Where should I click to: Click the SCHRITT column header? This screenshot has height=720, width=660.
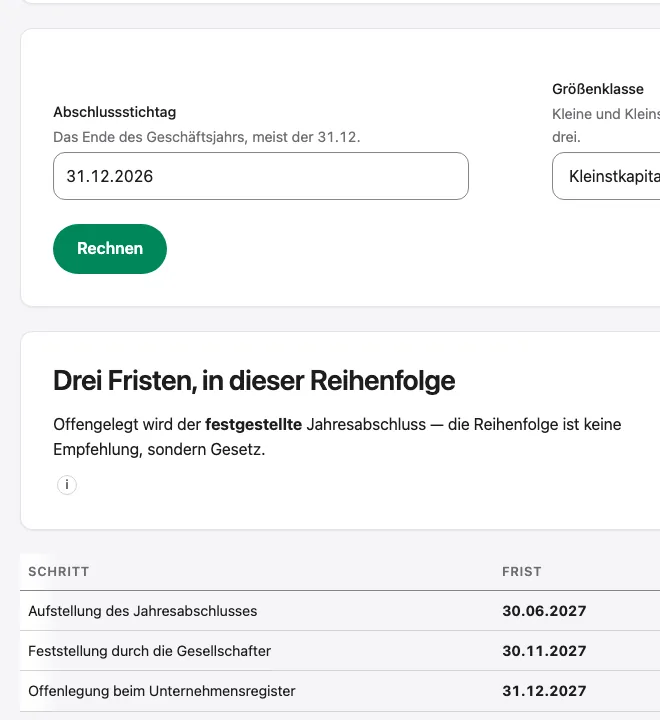[58, 571]
